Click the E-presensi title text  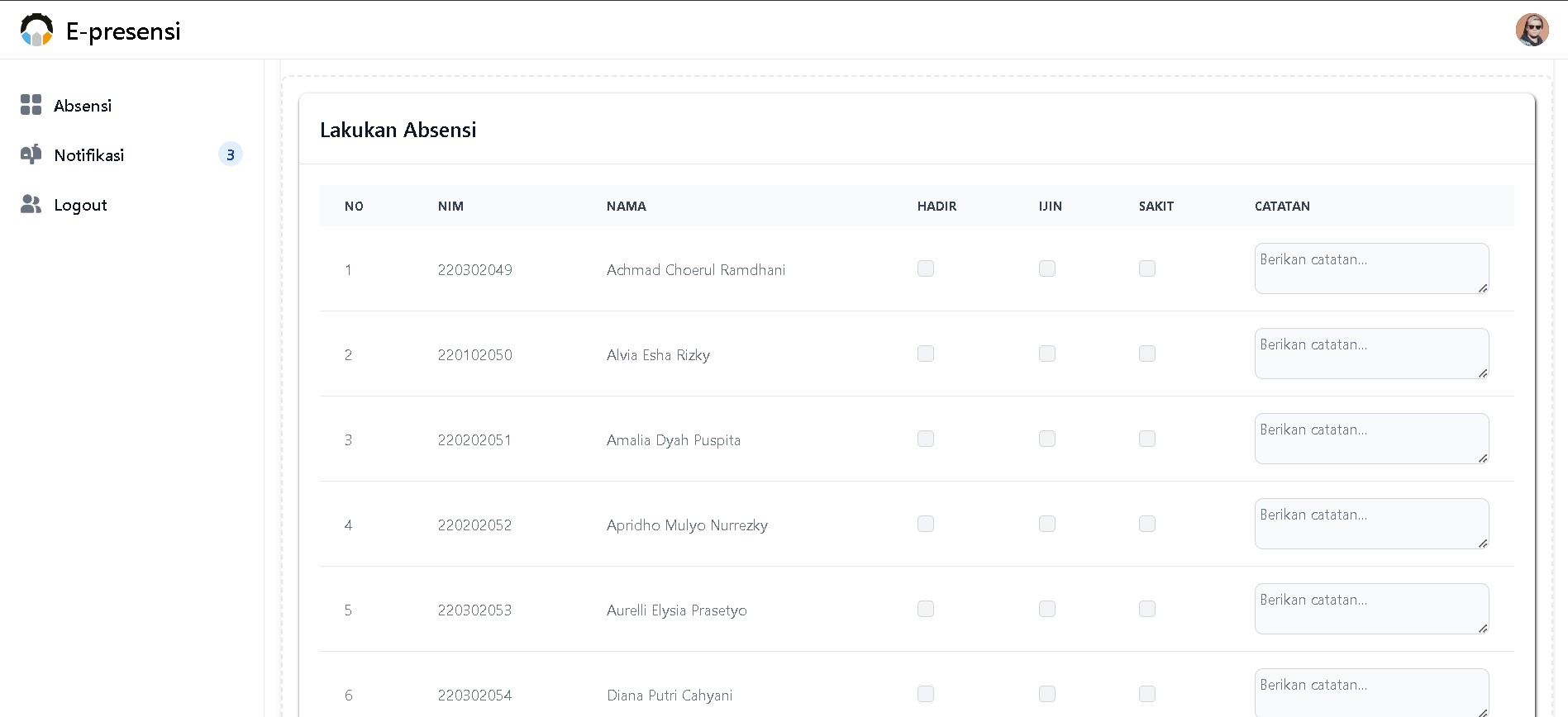click(x=123, y=31)
